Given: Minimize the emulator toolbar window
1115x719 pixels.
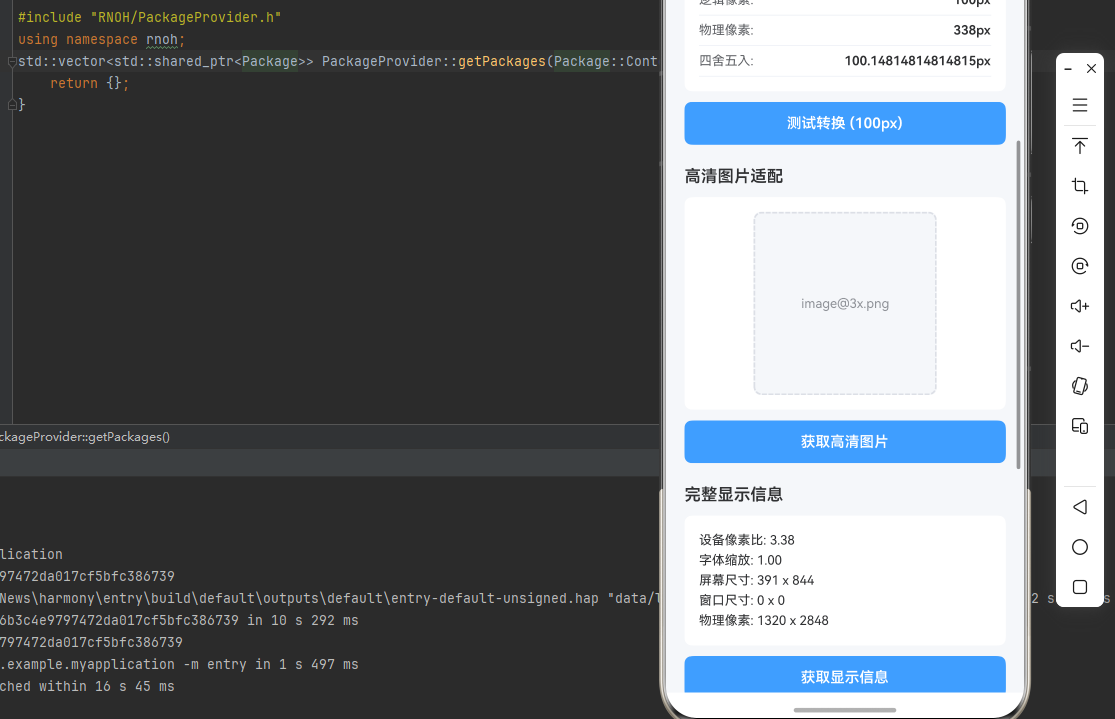Looking at the screenshot, I should (x=1068, y=69).
